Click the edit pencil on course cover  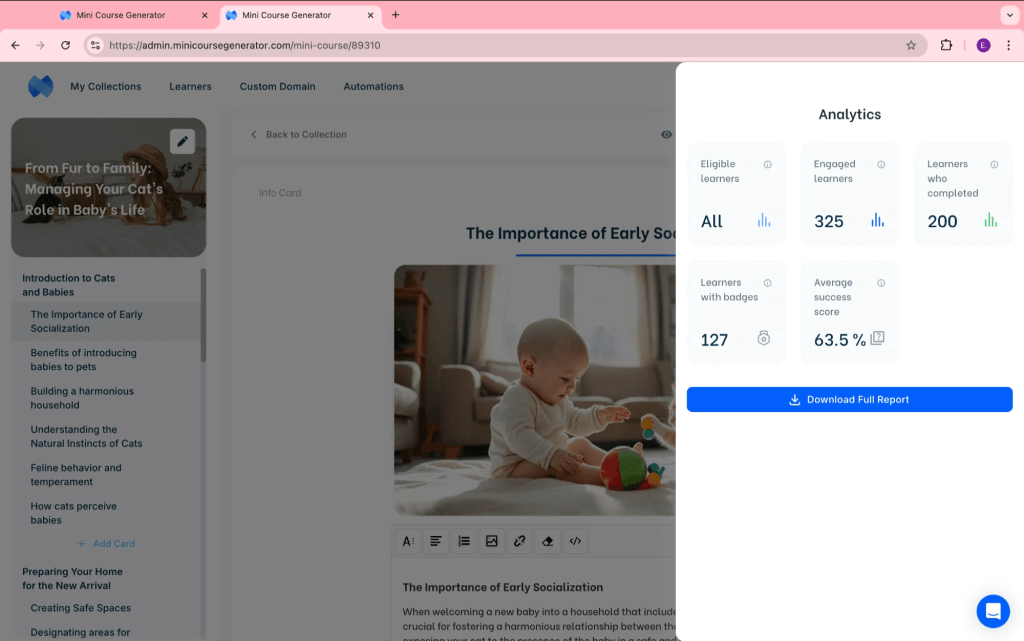point(182,142)
